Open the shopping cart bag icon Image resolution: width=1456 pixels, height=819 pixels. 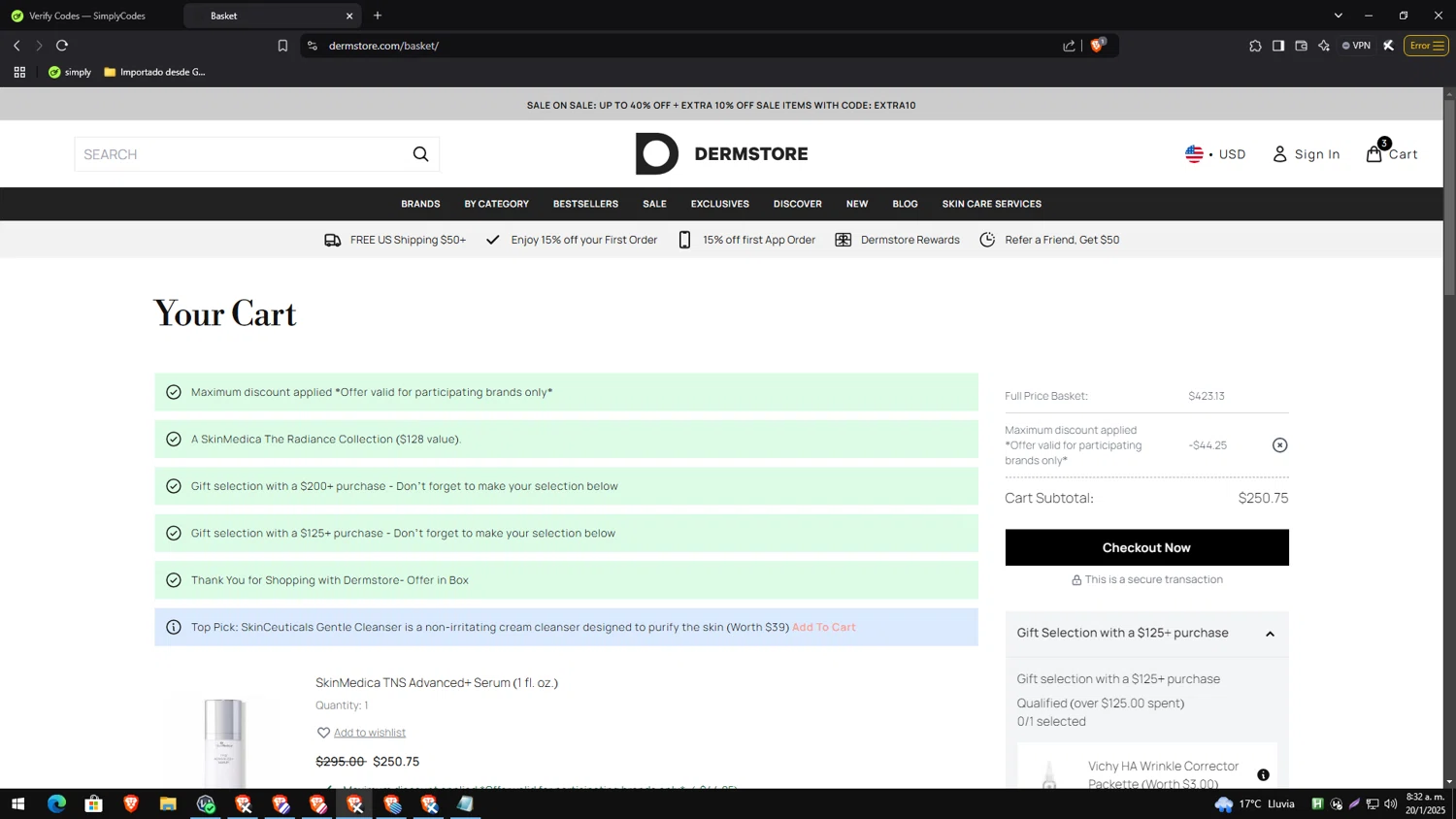1373,153
